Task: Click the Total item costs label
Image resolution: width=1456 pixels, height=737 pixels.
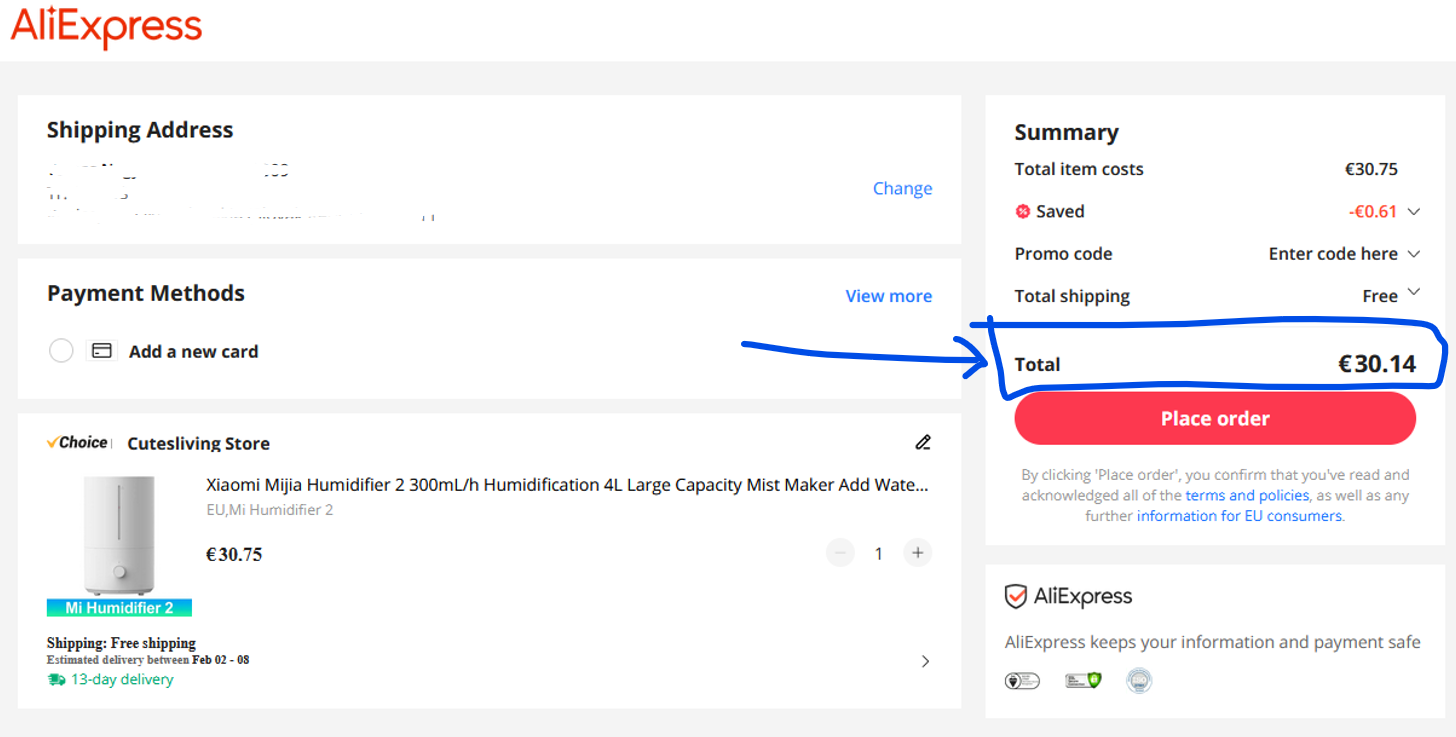Action: (1079, 169)
